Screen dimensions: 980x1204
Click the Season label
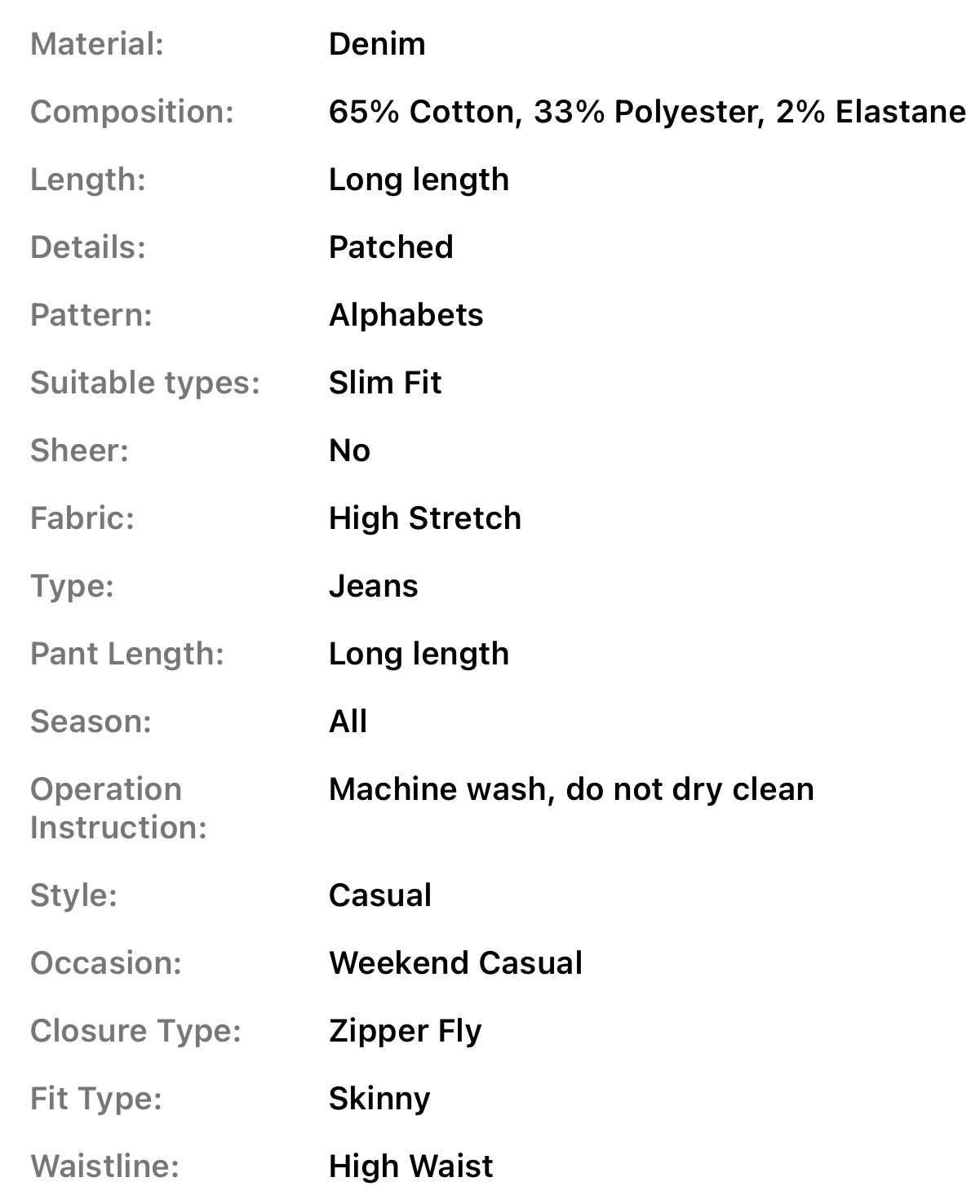pos(91,722)
